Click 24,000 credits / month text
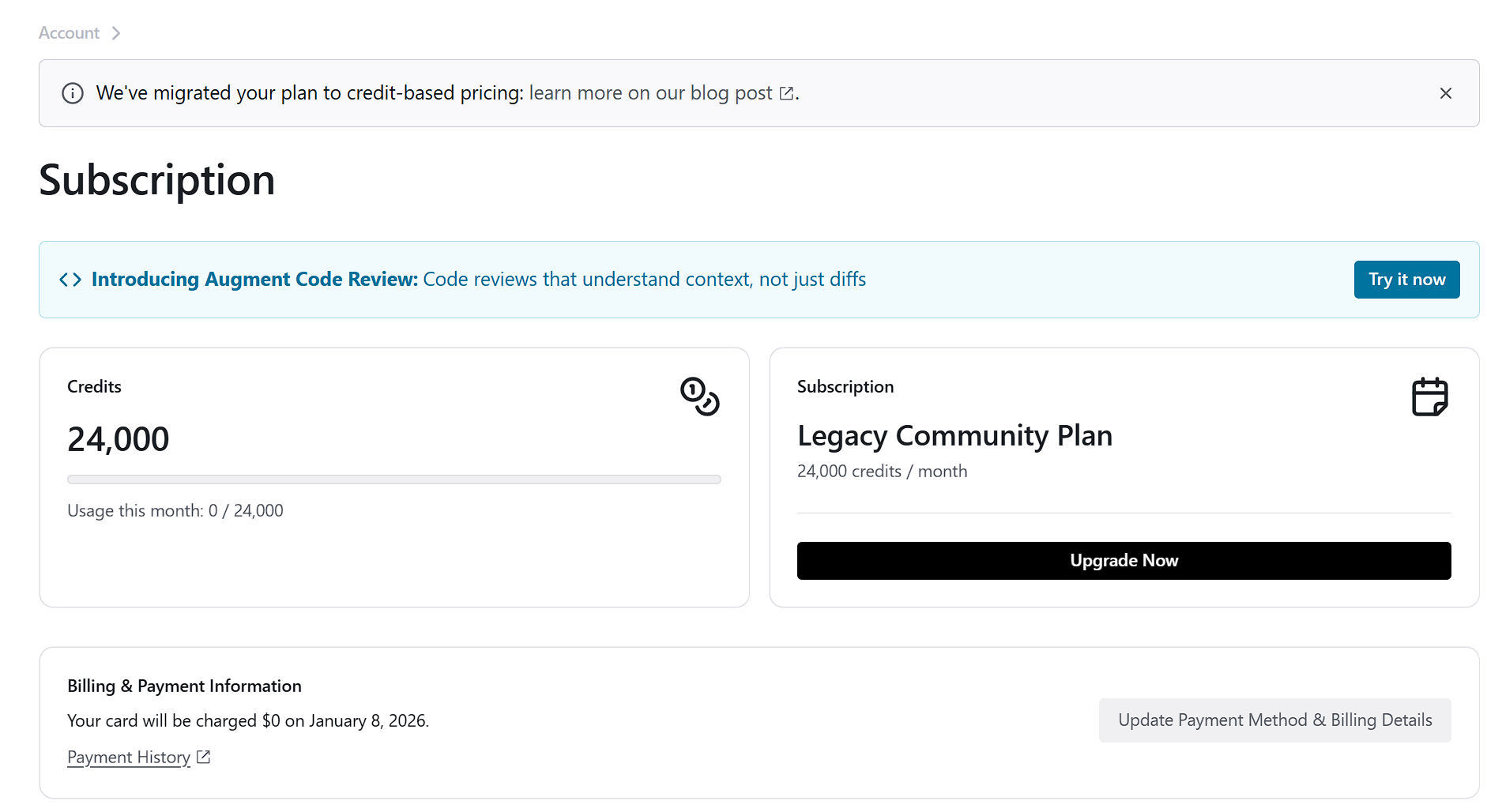The height and width of the screenshot is (812, 1487). click(x=882, y=472)
